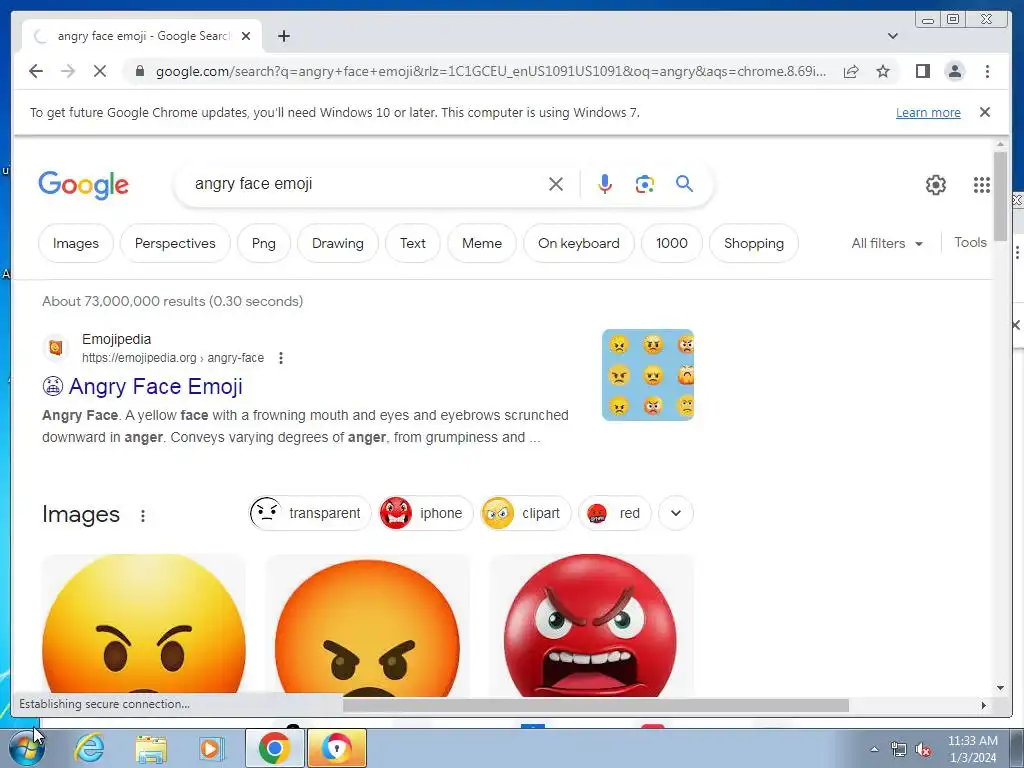Open the https://emojipedia.org › angry-face URL
Screen dimensions: 1024x768
(173, 358)
